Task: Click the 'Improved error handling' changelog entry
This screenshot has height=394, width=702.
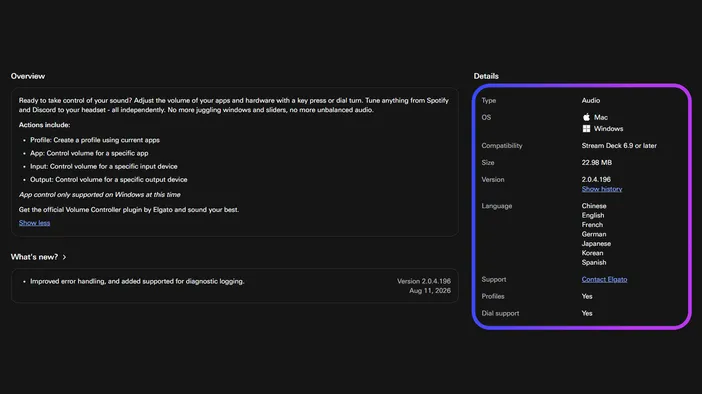Action: [137, 281]
